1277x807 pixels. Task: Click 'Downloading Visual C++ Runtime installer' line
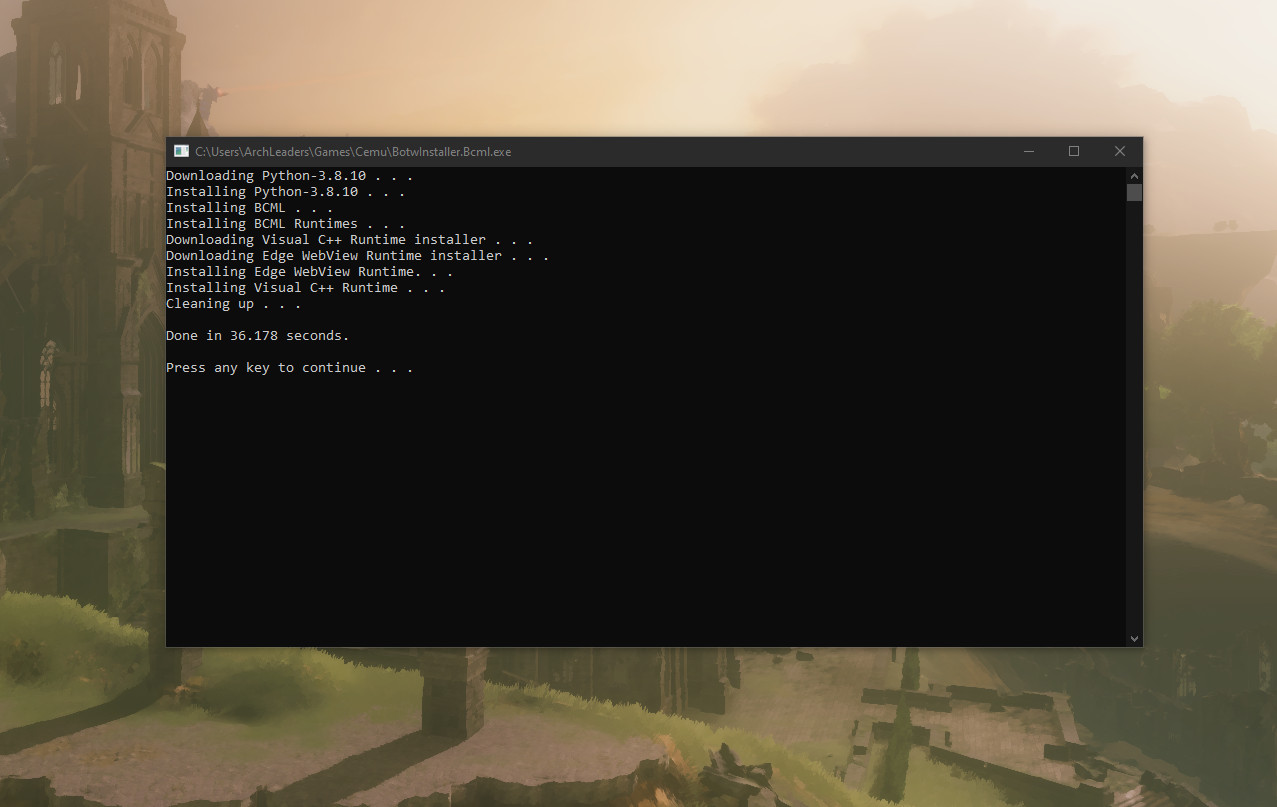click(349, 240)
